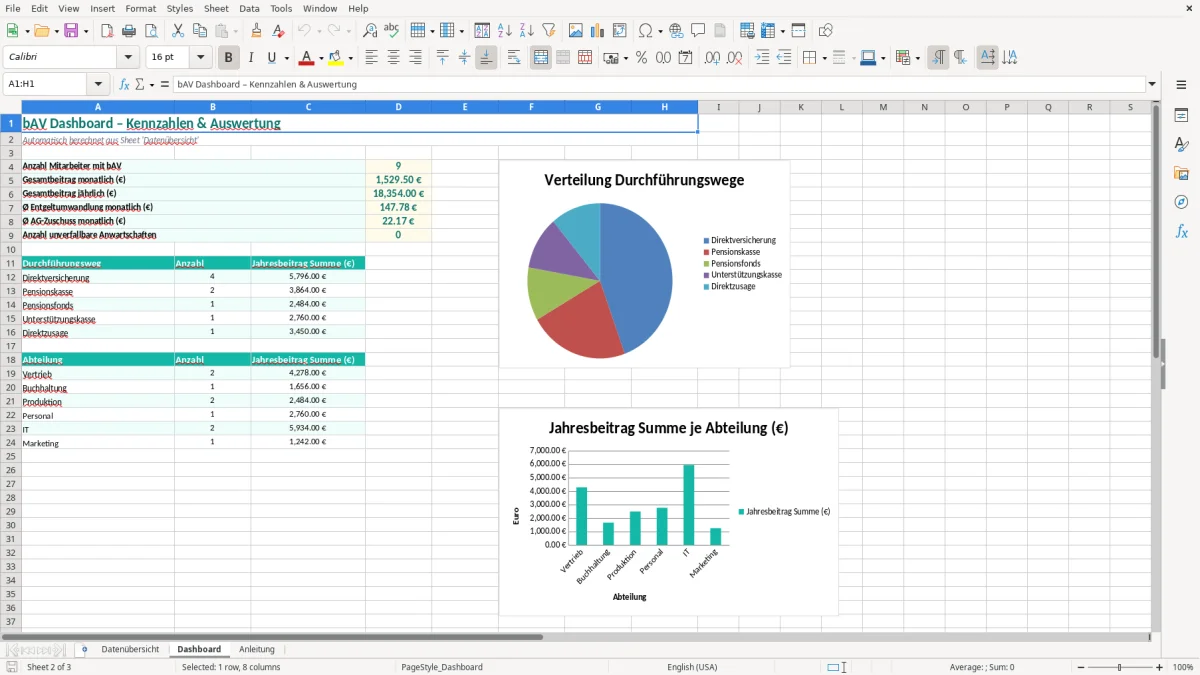Click the Insert Pivot Table icon
The height and width of the screenshot is (675, 1200).
[619, 31]
